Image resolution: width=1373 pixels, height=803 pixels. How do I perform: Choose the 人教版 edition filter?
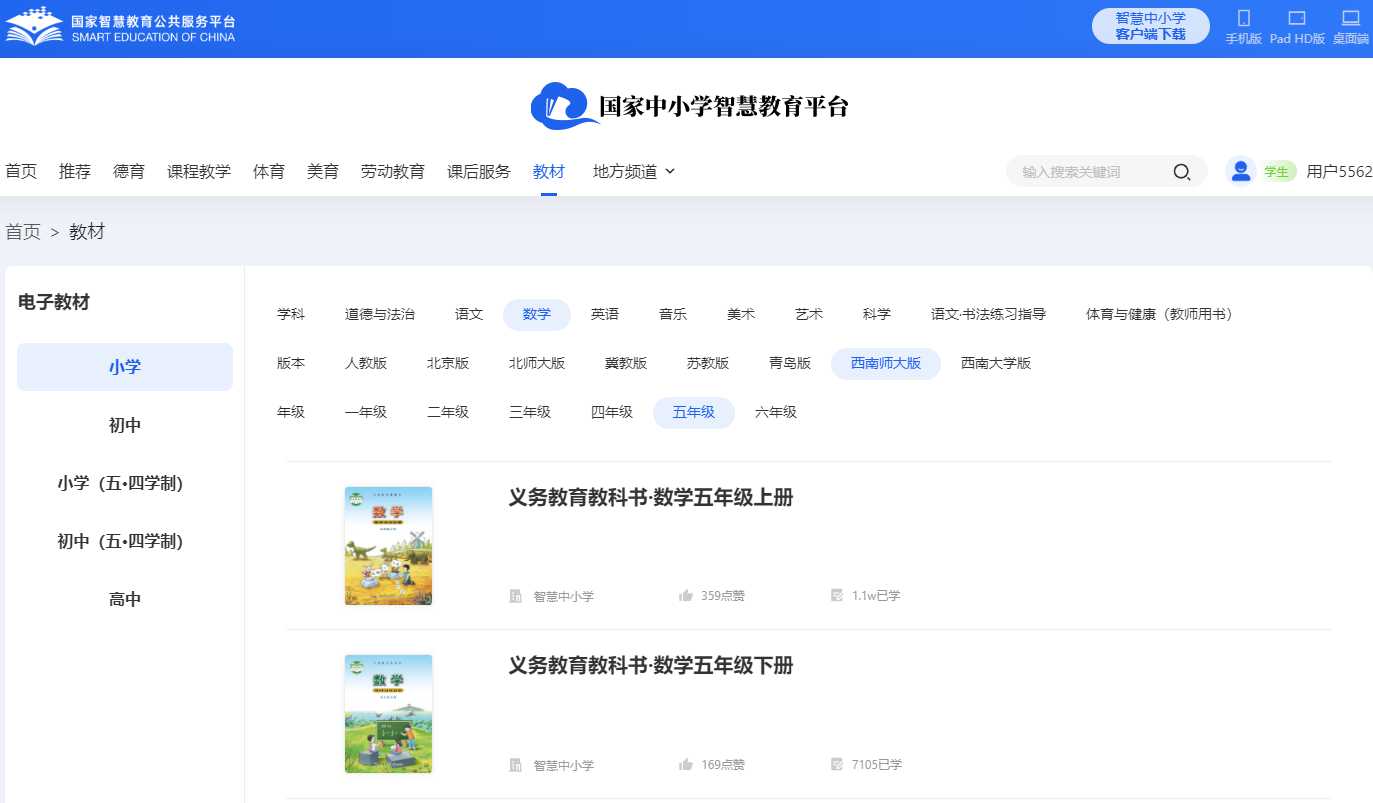(x=366, y=363)
